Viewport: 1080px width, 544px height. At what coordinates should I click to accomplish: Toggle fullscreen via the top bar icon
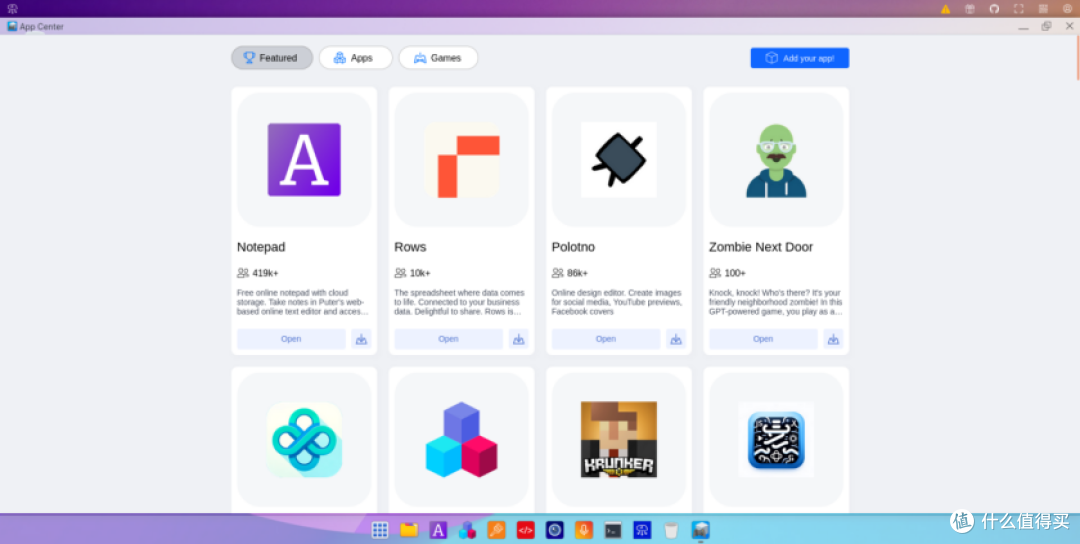(x=1019, y=9)
